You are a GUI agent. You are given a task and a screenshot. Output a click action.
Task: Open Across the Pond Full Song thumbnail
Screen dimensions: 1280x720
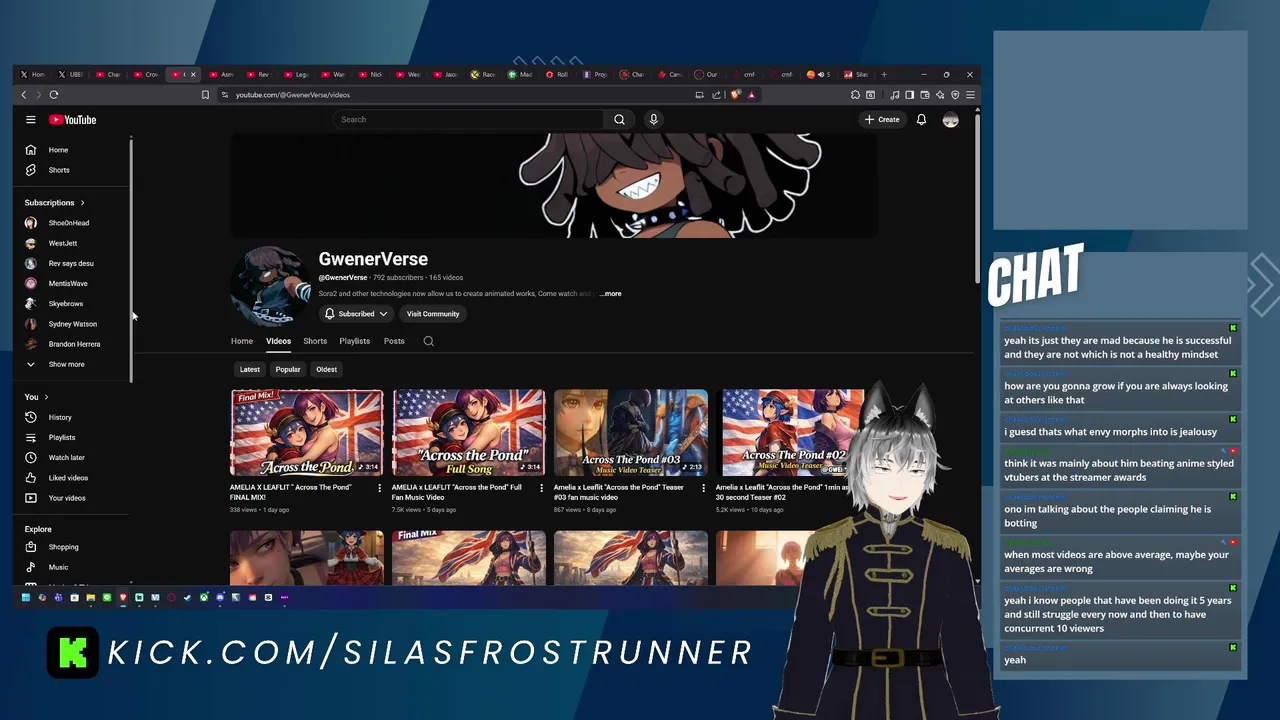point(469,433)
